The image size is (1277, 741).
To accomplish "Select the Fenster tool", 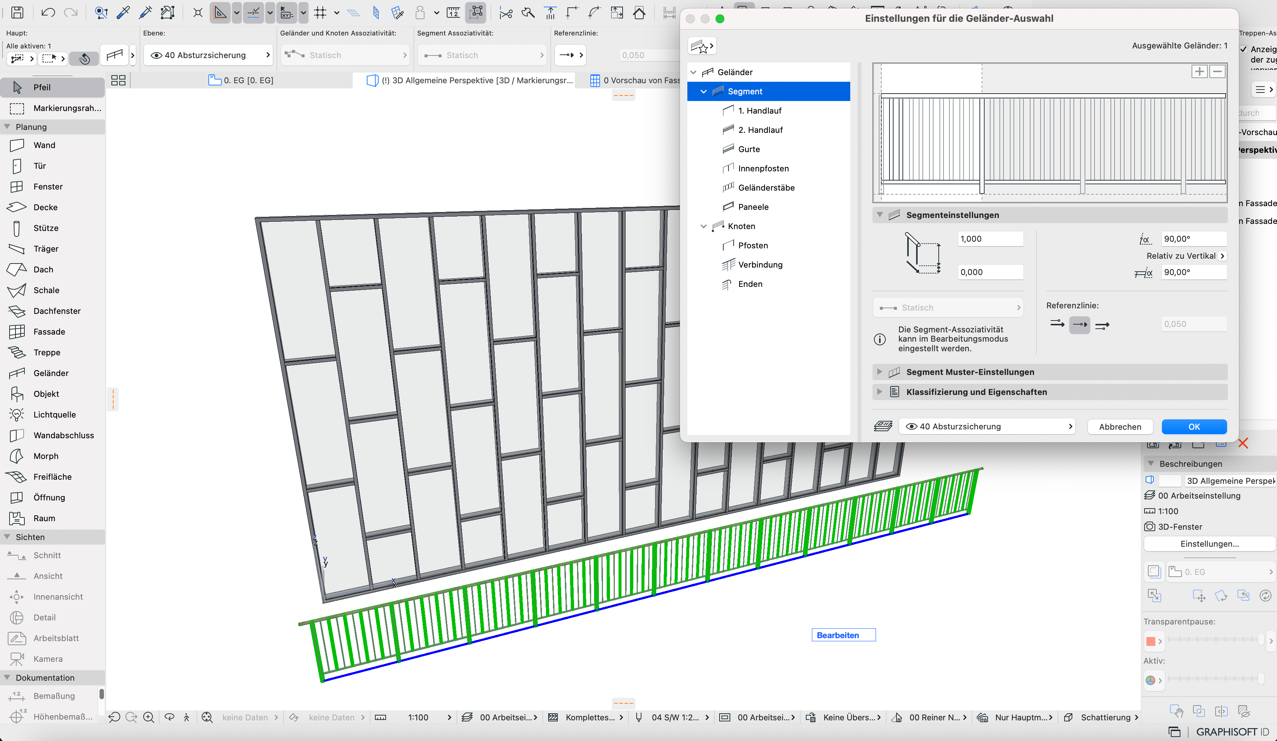I will 52,187.
